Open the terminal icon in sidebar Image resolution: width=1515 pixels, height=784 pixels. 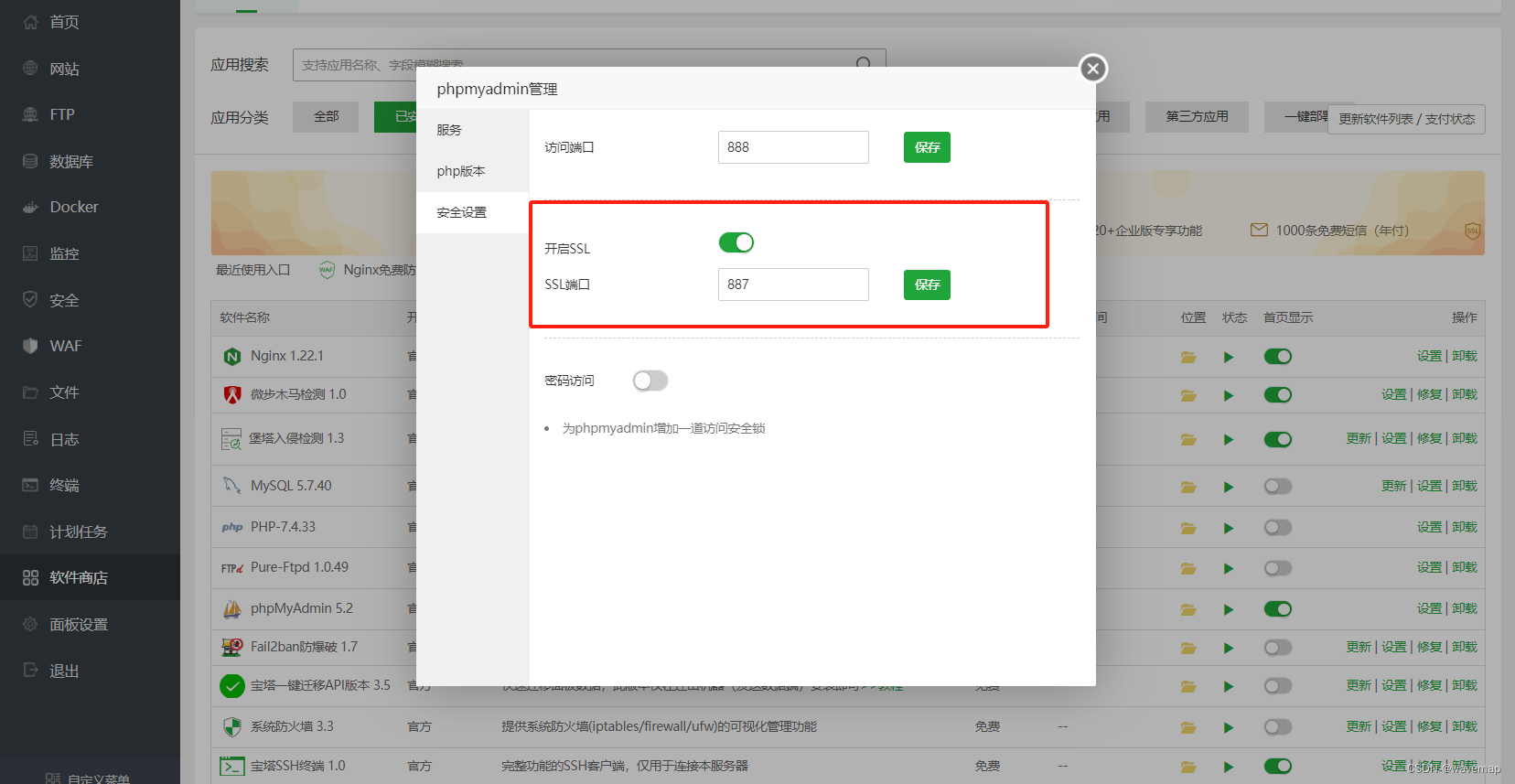tap(30, 485)
